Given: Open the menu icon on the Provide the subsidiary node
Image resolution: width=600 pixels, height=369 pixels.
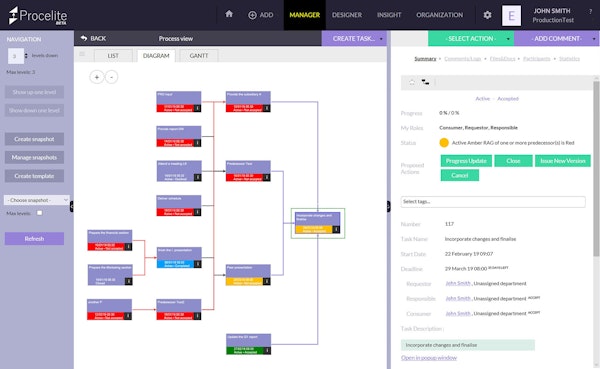Looking at the screenshot, I should [x=267, y=108].
